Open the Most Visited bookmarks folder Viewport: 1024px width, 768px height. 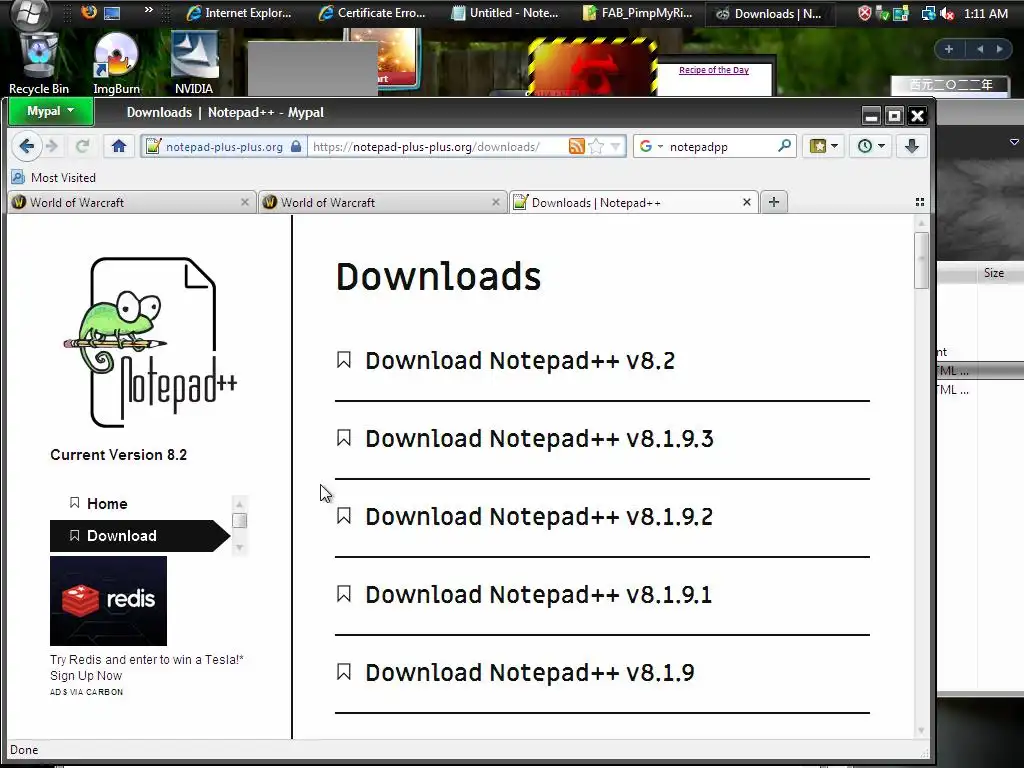coord(54,178)
